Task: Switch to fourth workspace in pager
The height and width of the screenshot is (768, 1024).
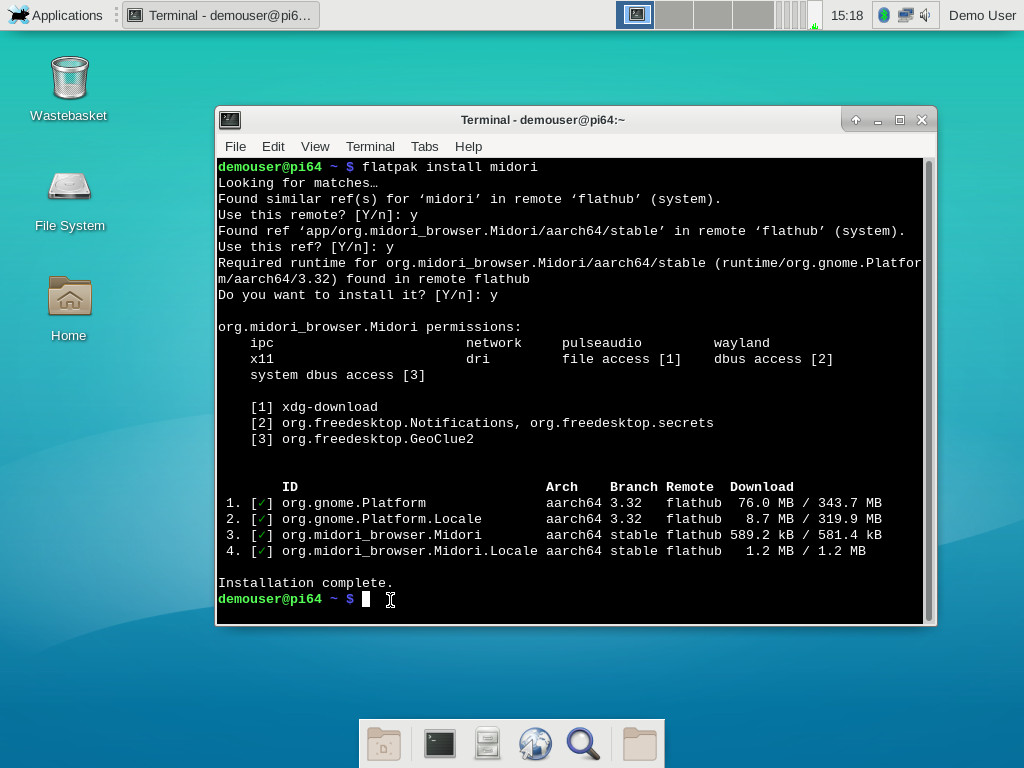Action: click(753, 15)
